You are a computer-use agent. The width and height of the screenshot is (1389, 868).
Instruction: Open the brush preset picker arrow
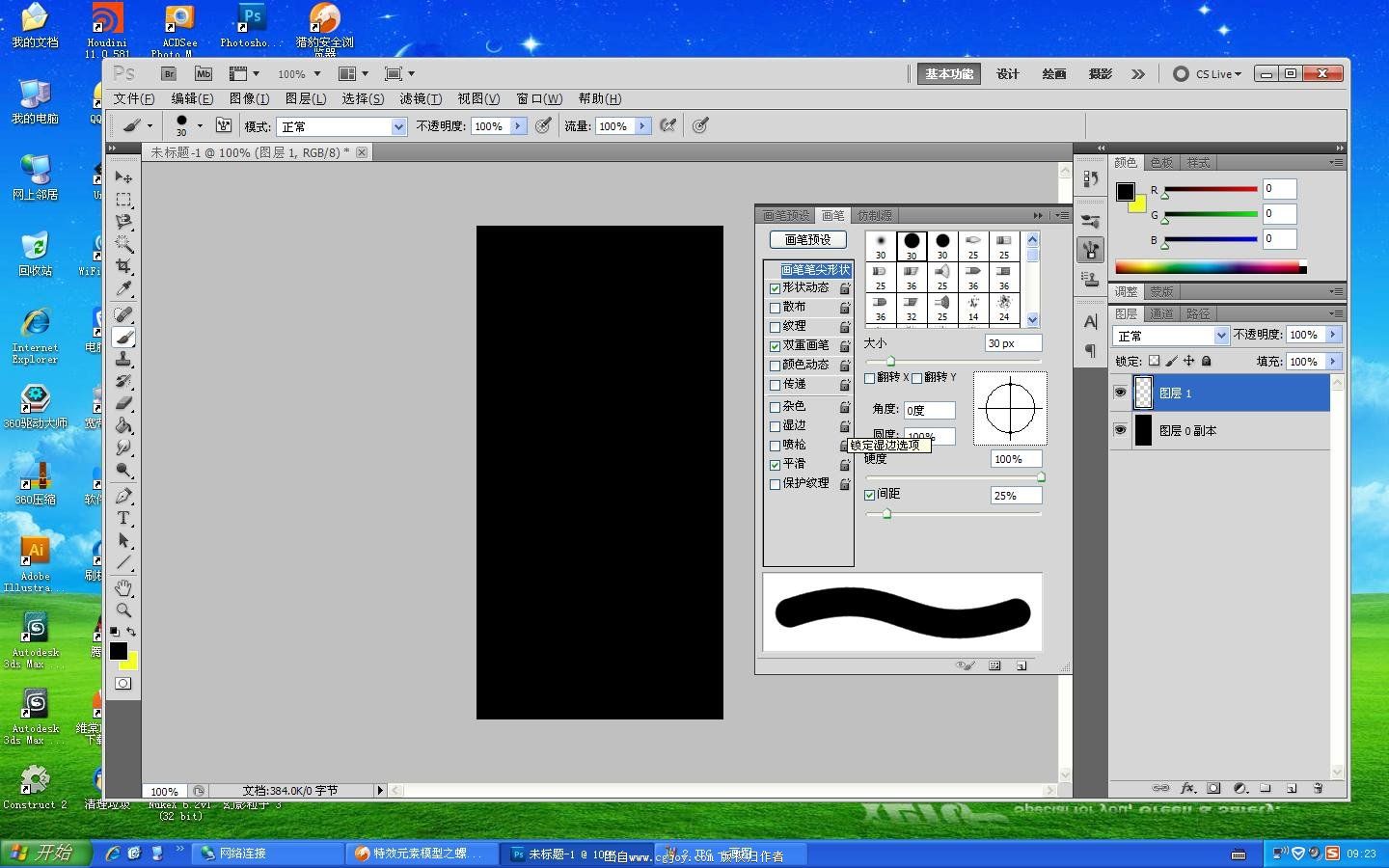click(200, 125)
